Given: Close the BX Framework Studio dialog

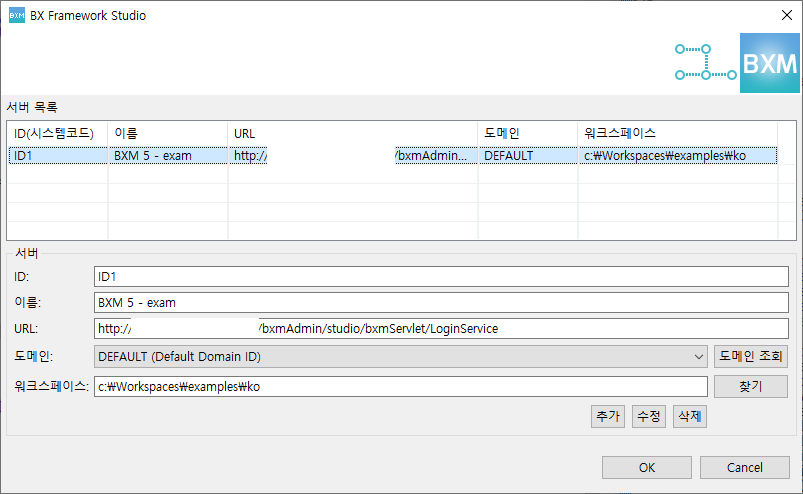Looking at the screenshot, I should 787,15.
